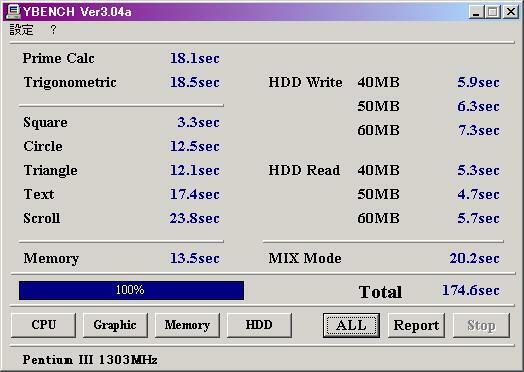This screenshot has height=372, width=524.
Task: Click the 4.7sec HDD Read value
Action: [479, 194]
